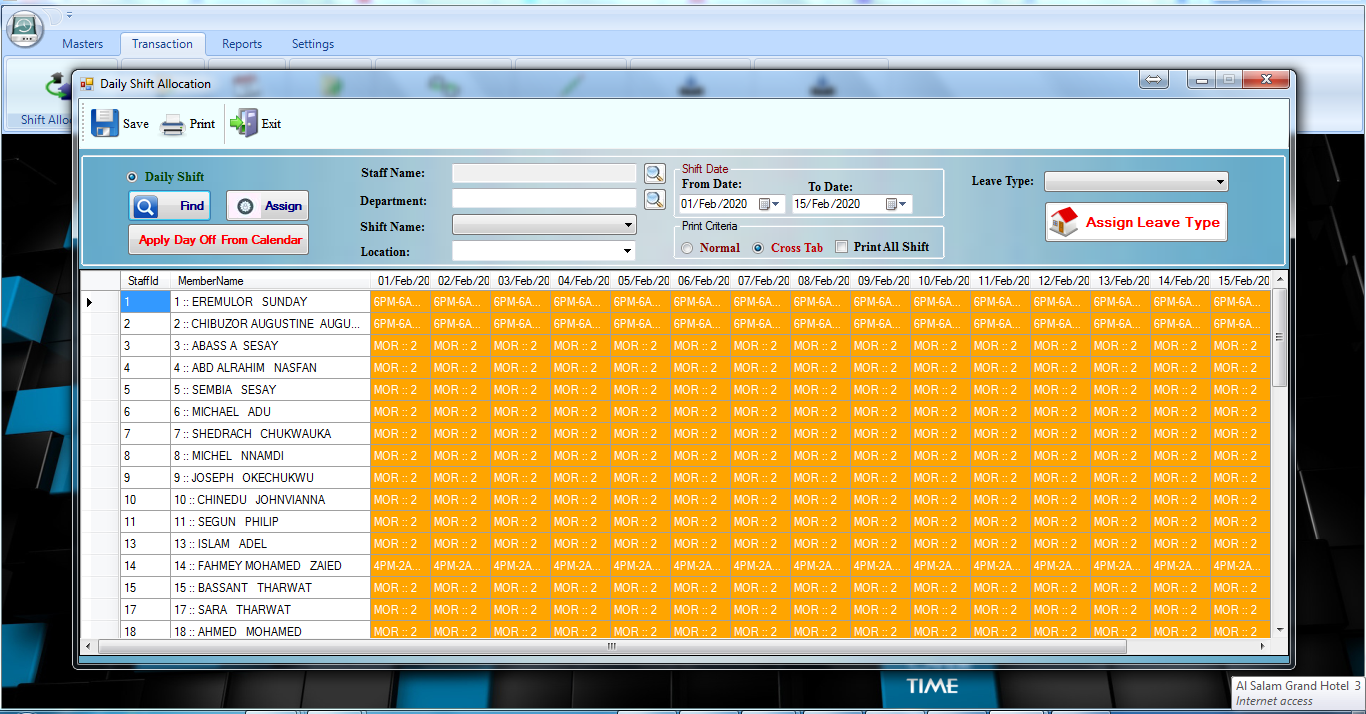Viewport: 1366px width, 714px height.
Task: Open the Location dropdown list
Action: coord(628,251)
